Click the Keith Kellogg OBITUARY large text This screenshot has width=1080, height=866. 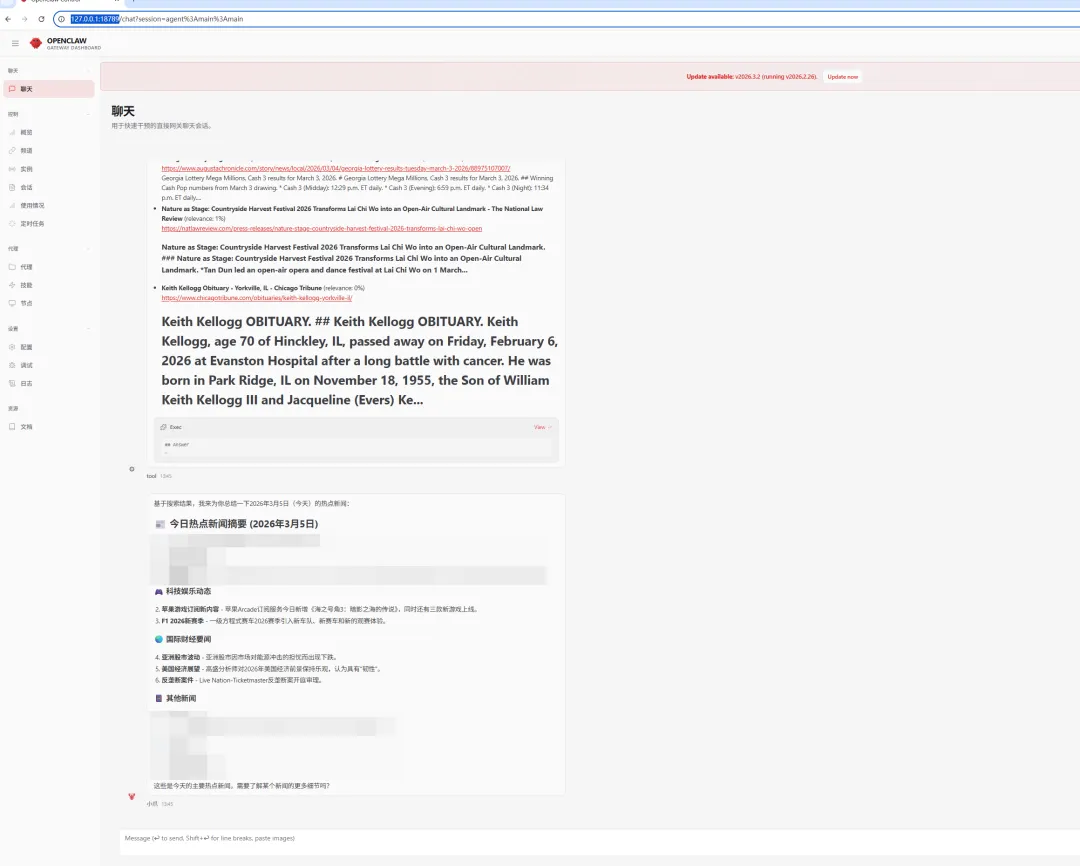360,360
